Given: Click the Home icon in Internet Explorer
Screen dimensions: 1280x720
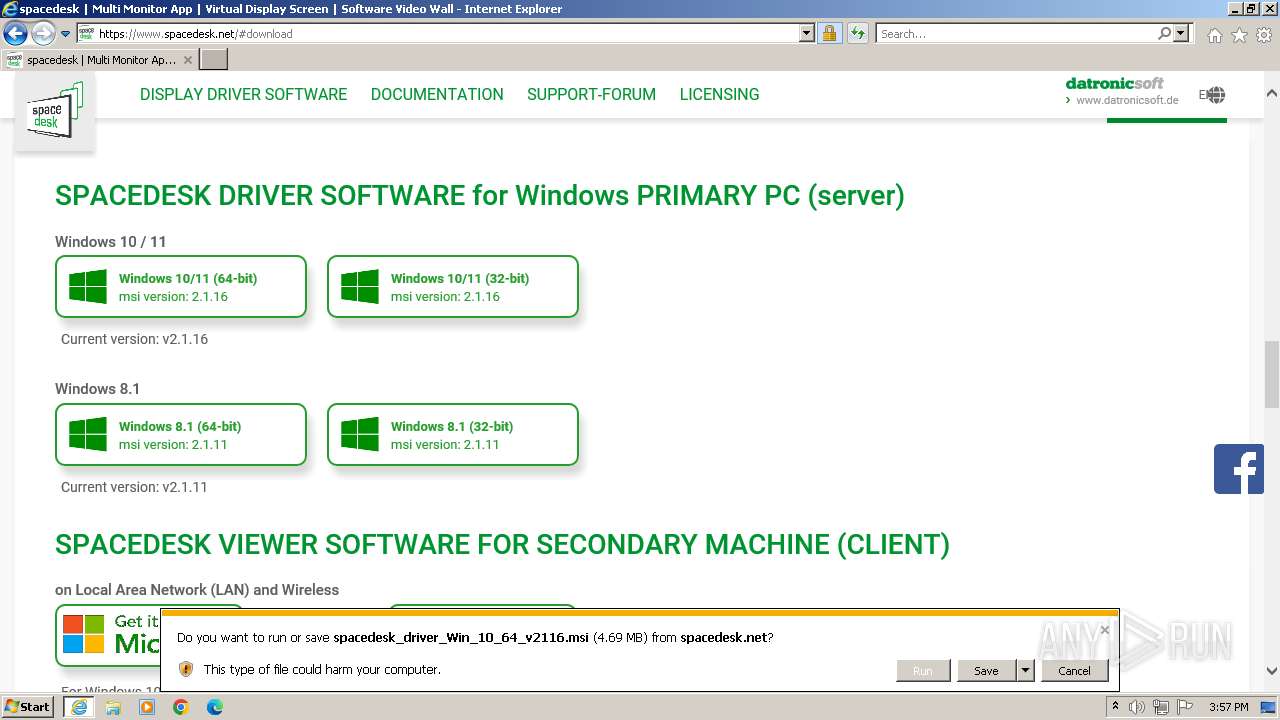Looking at the screenshot, I should click(1214, 35).
